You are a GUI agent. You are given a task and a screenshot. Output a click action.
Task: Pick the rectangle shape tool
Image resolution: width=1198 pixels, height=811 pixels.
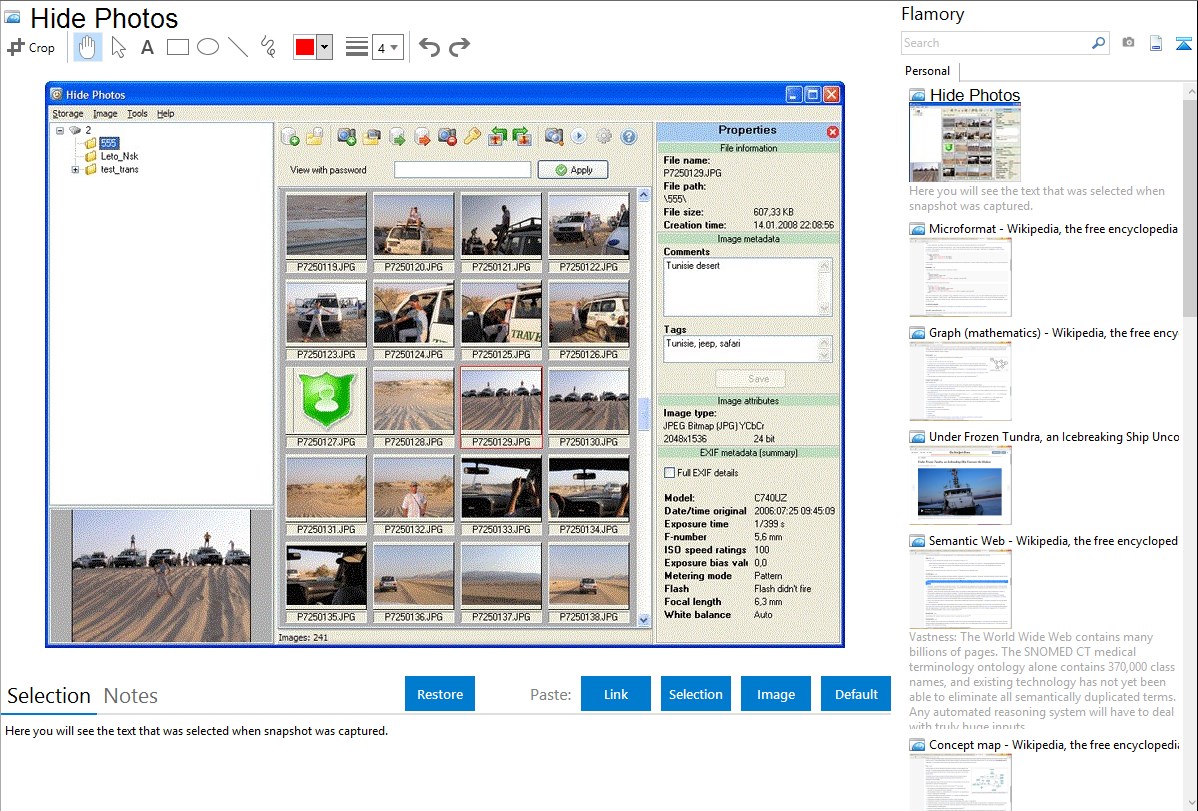(178, 47)
